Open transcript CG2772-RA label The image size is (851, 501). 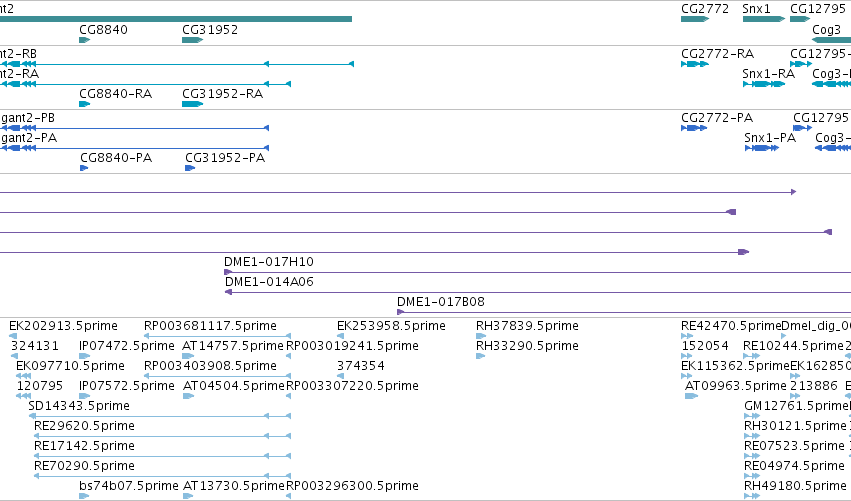(x=717, y=53)
